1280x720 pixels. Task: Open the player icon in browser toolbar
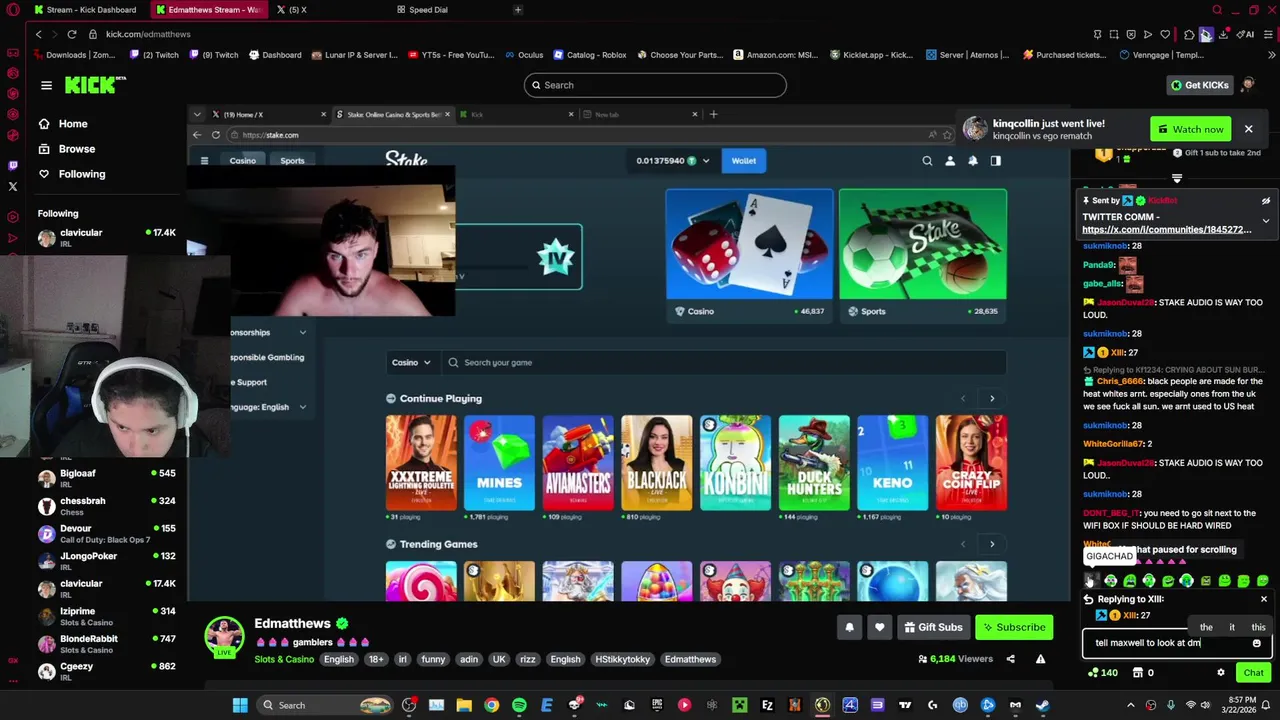click(x=1148, y=34)
